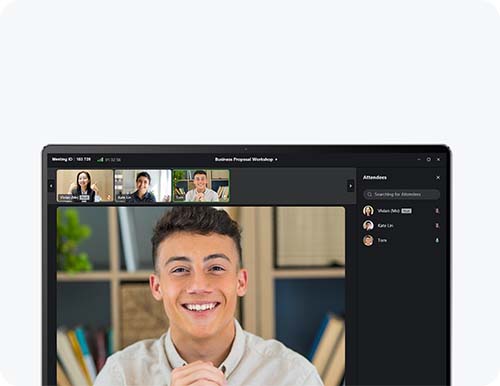The image size is (500, 386).
Task: Toggle Kate Lin's microphone icon
Action: (x=437, y=226)
